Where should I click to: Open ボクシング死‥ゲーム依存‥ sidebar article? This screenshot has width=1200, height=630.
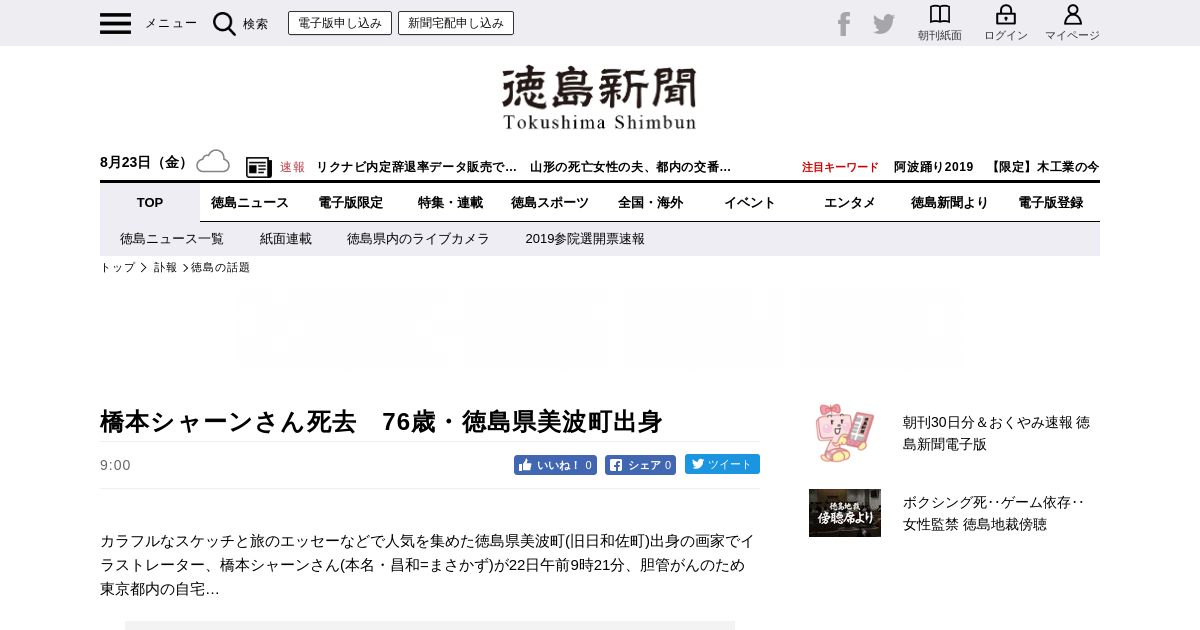point(994,513)
